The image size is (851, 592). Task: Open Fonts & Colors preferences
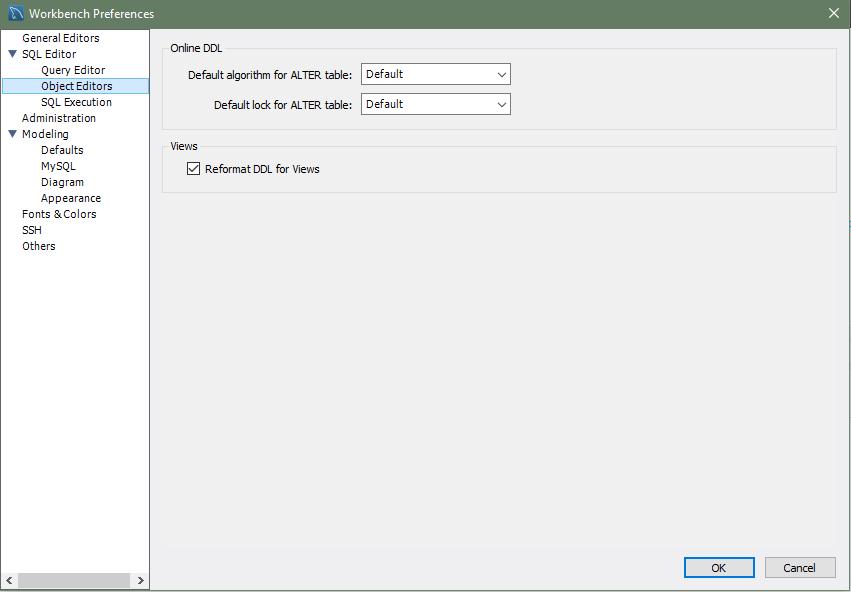59,214
